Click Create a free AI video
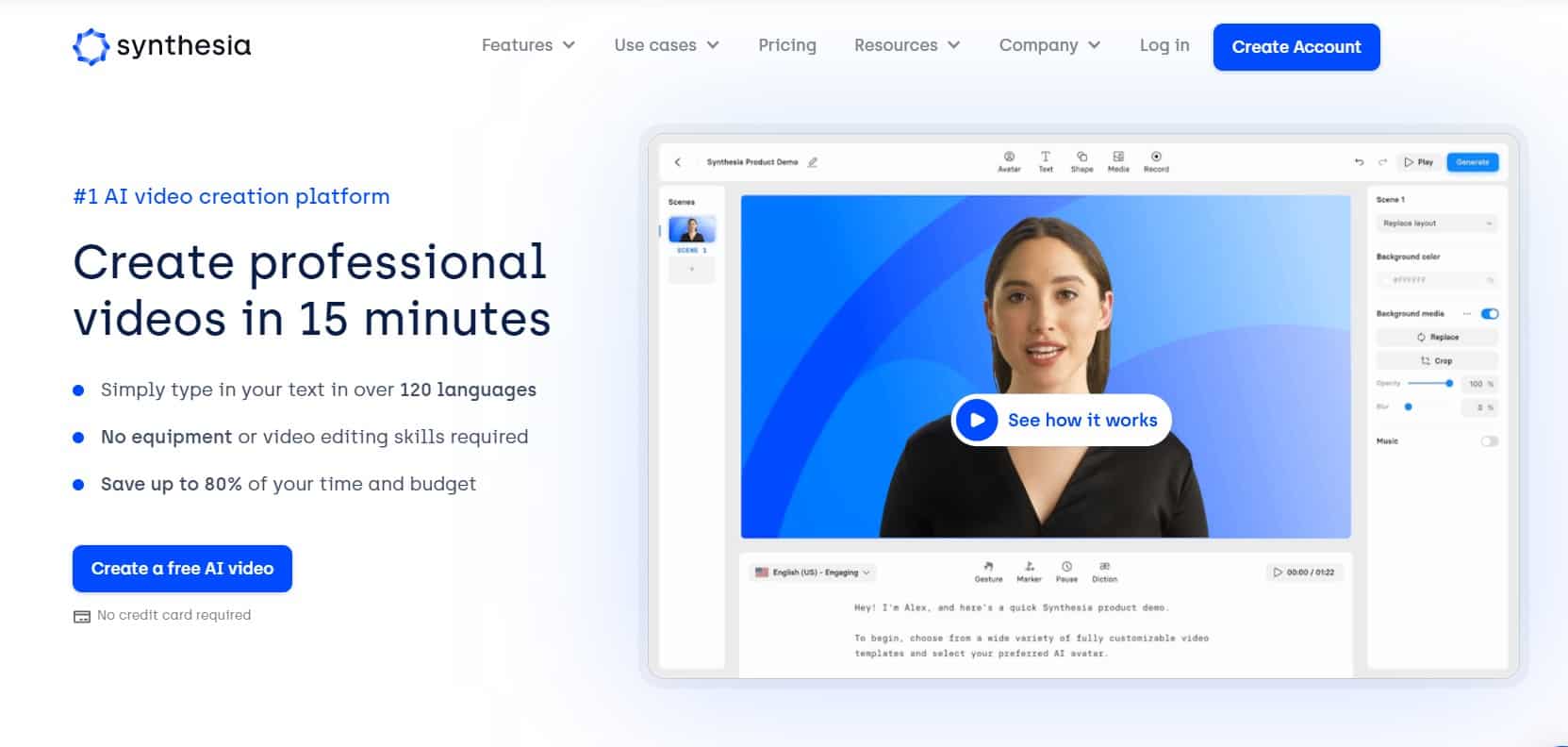 click(x=182, y=569)
